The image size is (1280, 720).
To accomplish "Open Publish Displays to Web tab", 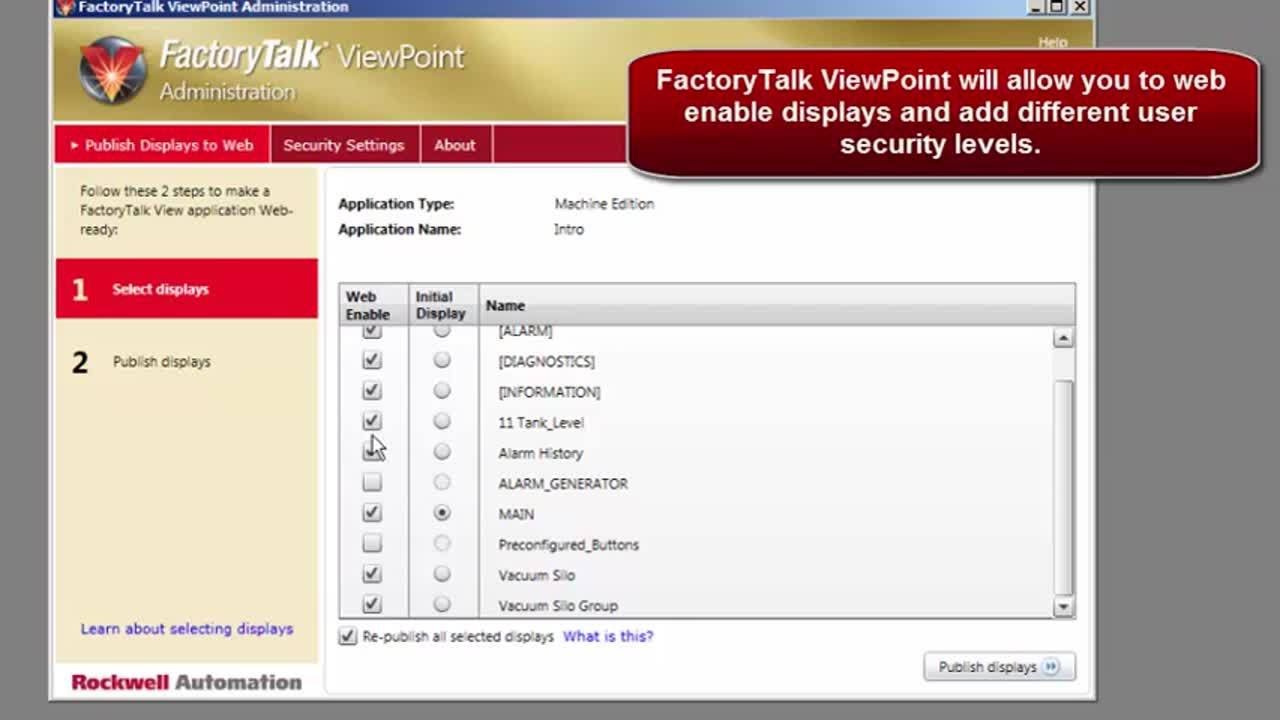I will coord(162,145).
